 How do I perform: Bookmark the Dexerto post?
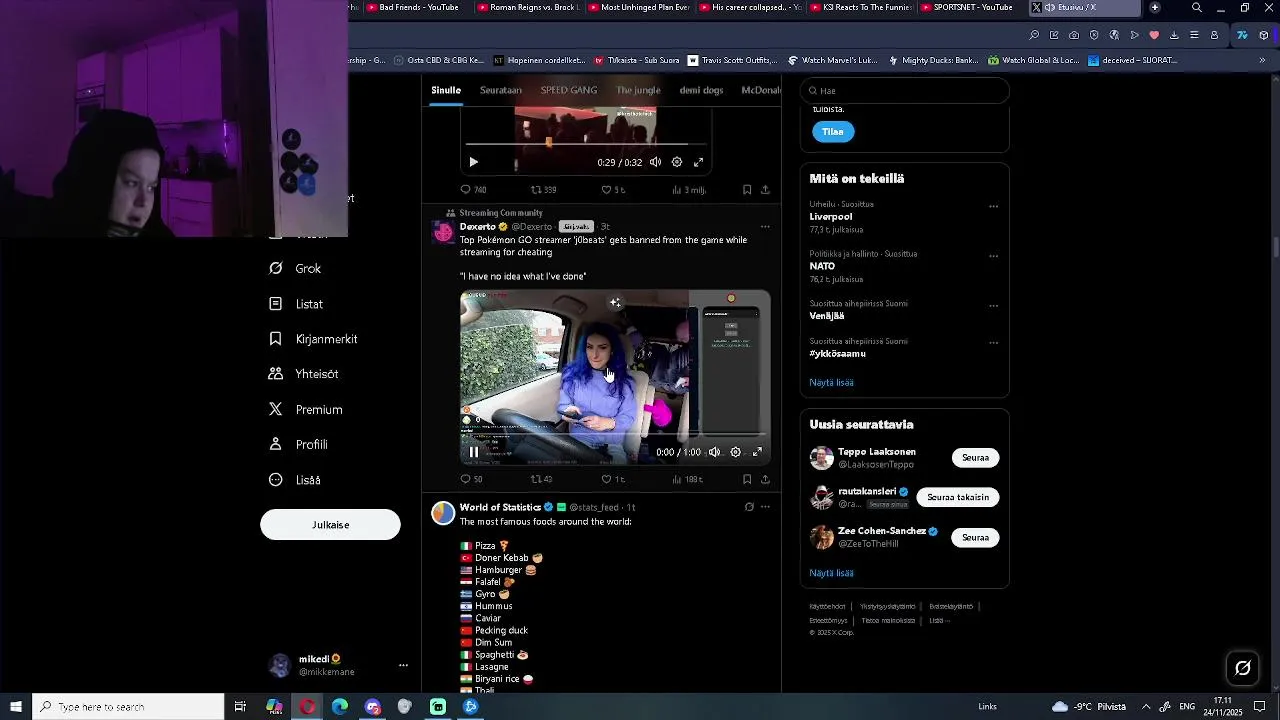point(747,479)
